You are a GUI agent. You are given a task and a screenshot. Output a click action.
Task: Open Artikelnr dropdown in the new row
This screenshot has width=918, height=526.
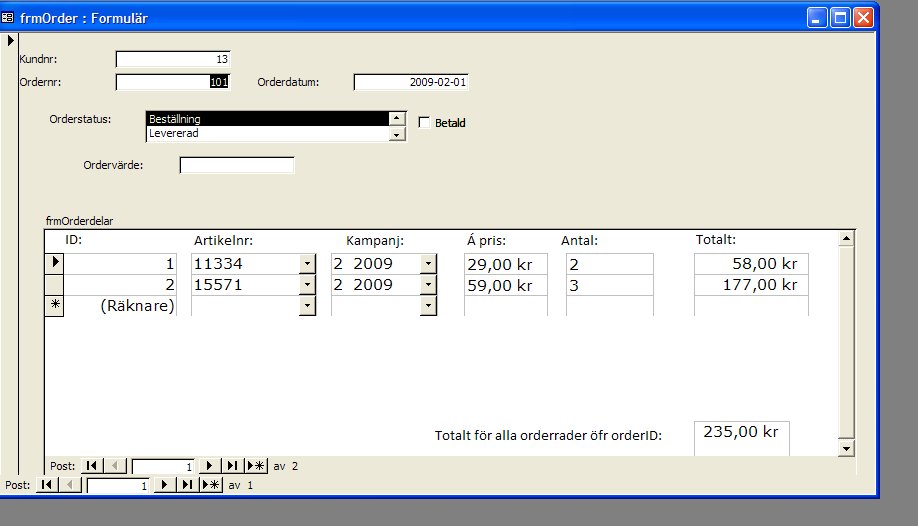click(307, 306)
